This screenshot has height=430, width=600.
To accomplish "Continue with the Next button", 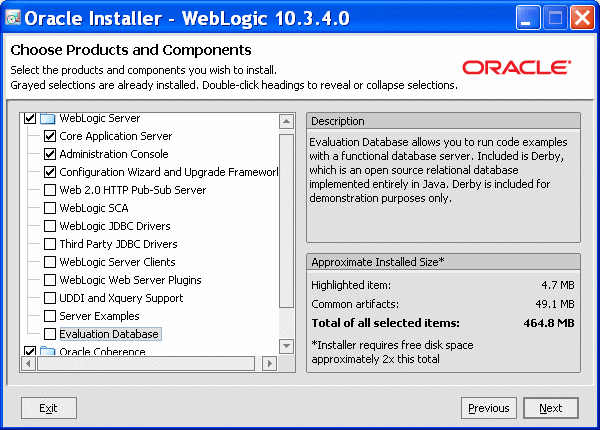I will coord(551,408).
